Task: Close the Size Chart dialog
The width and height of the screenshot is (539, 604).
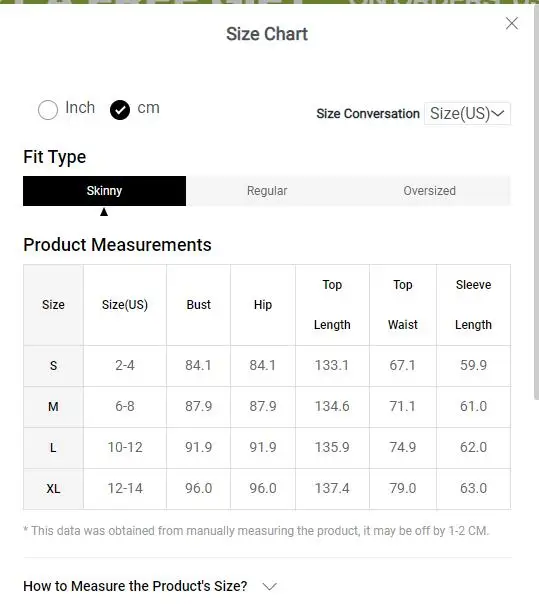Action: point(511,23)
